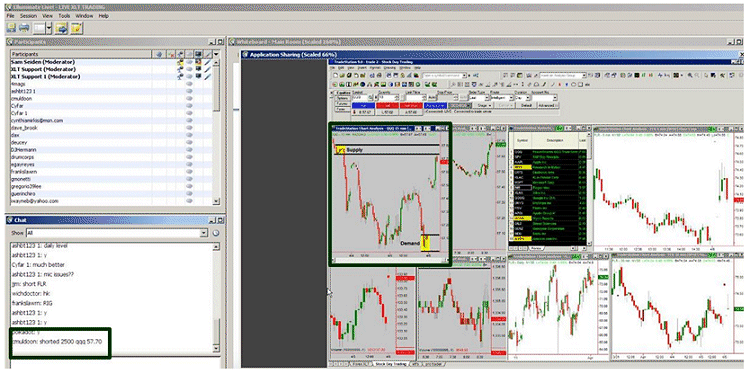
Task: Open the Session menu
Action: [28, 16]
